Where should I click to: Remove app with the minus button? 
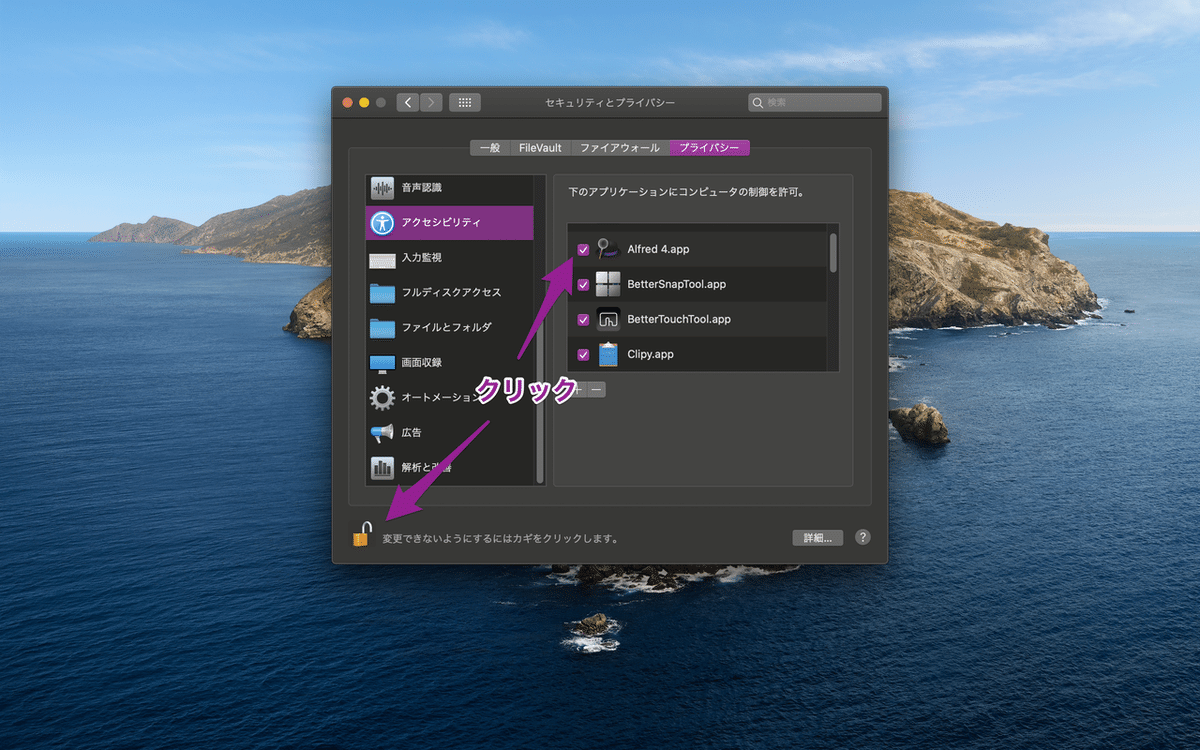click(596, 389)
